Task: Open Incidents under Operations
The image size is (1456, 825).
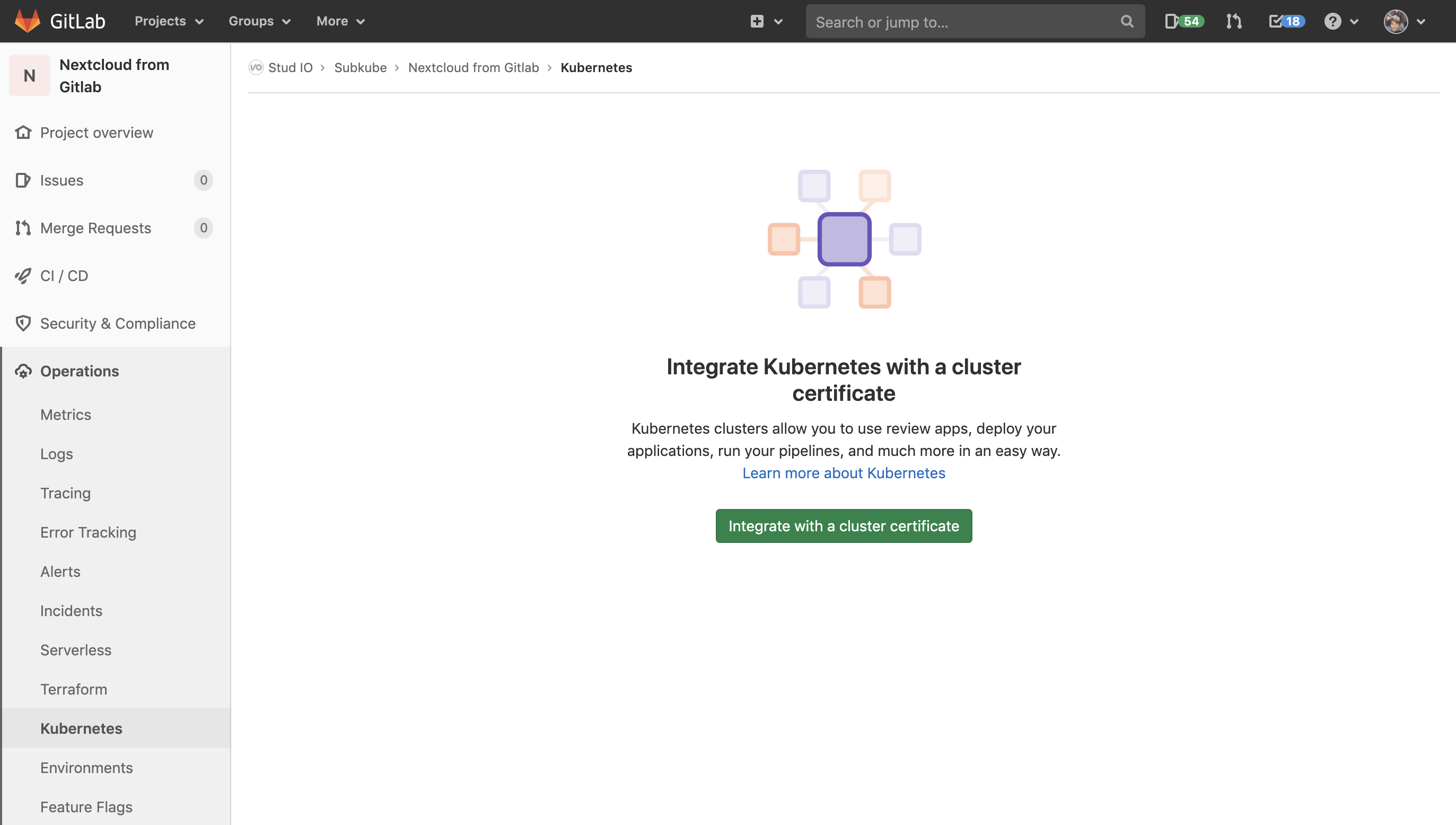Action: pos(72,611)
